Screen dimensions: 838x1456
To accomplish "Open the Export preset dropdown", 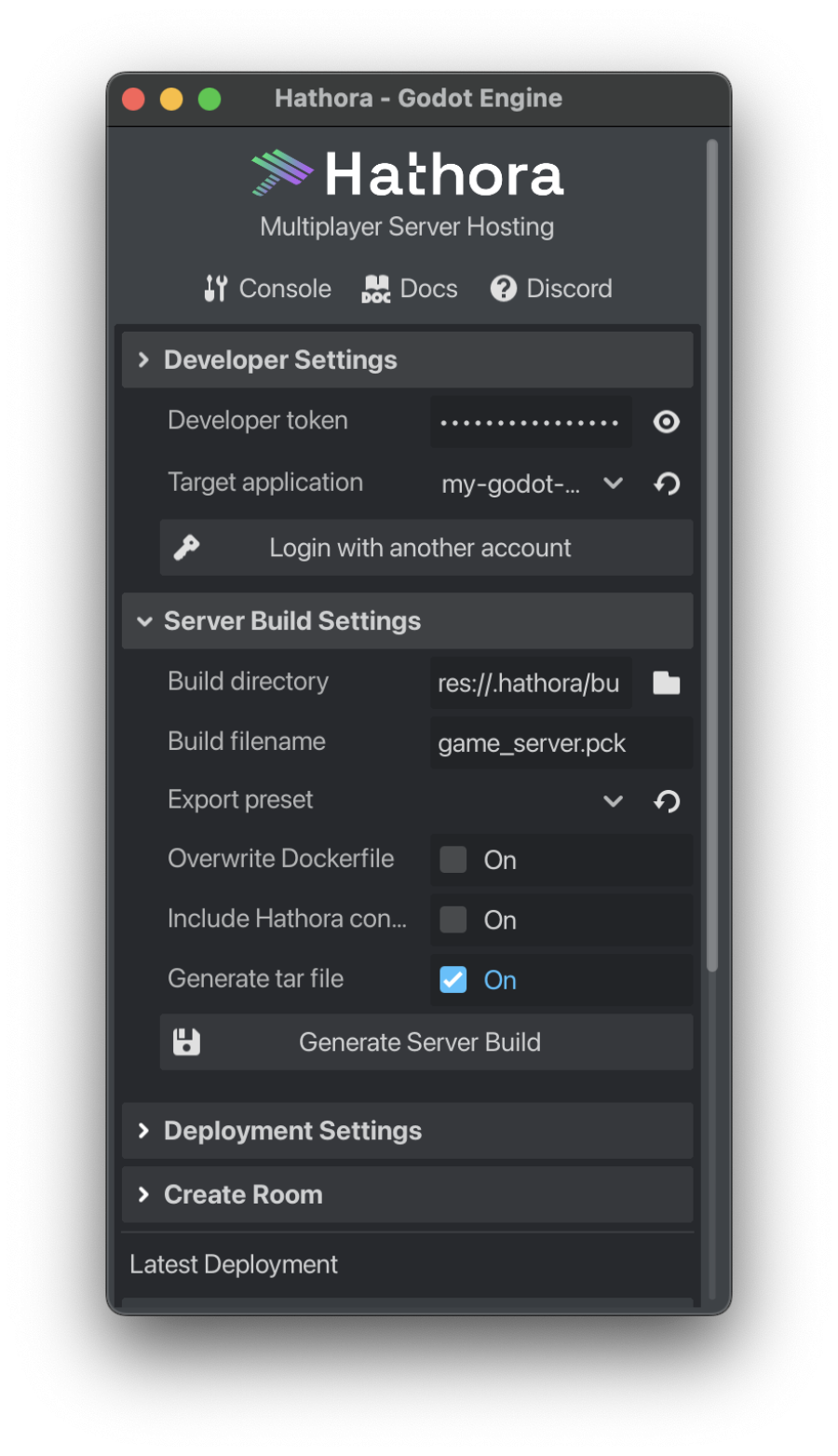I will [533, 801].
